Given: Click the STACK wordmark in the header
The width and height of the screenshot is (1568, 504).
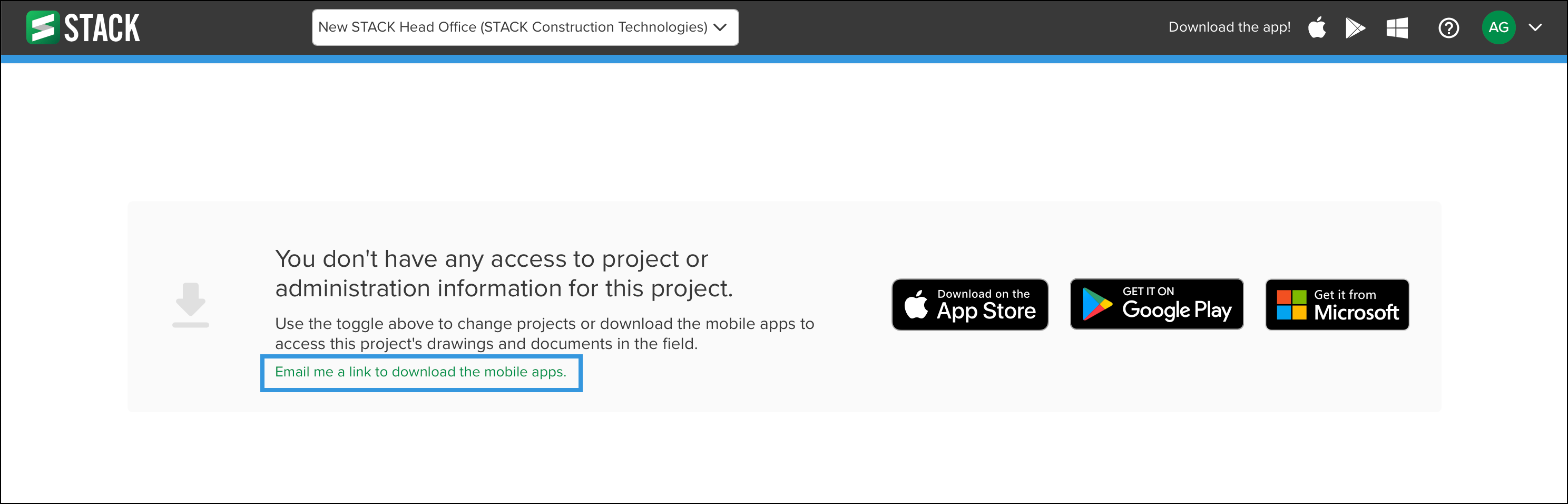Looking at the screenshot, I should pyautogui.click(x=102, y=28).
